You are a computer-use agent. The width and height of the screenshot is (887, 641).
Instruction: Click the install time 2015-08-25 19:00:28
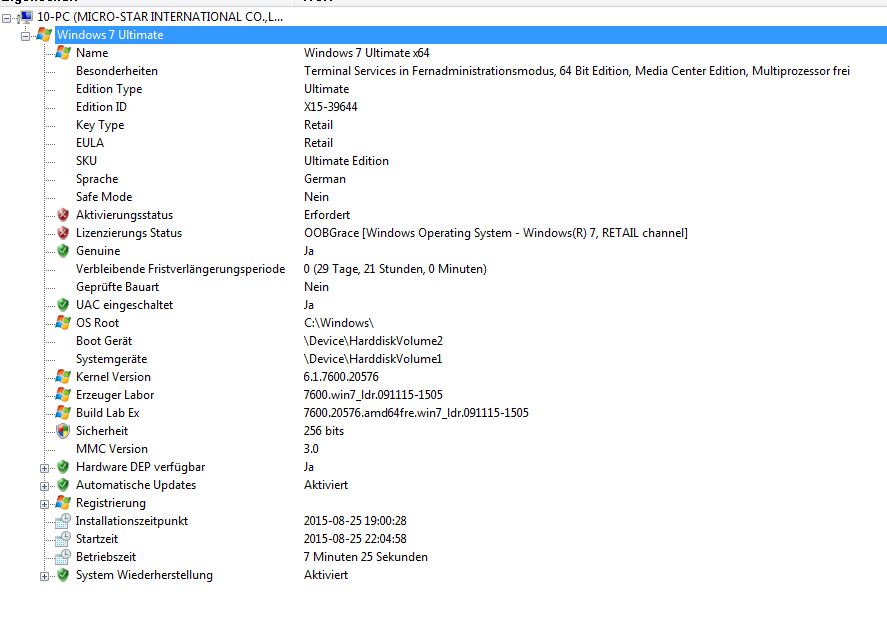click(355, 521)
